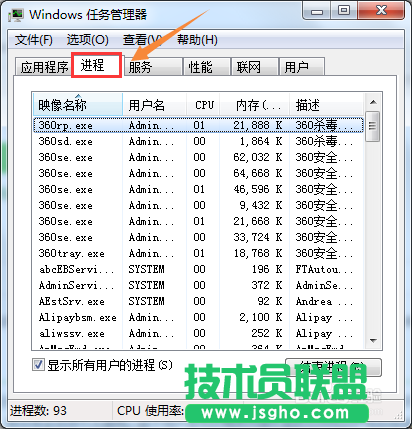Screen dimensions: 412x429
Task: Select 360se.exe using 62,032 K memory
Action: pos(198,157)
